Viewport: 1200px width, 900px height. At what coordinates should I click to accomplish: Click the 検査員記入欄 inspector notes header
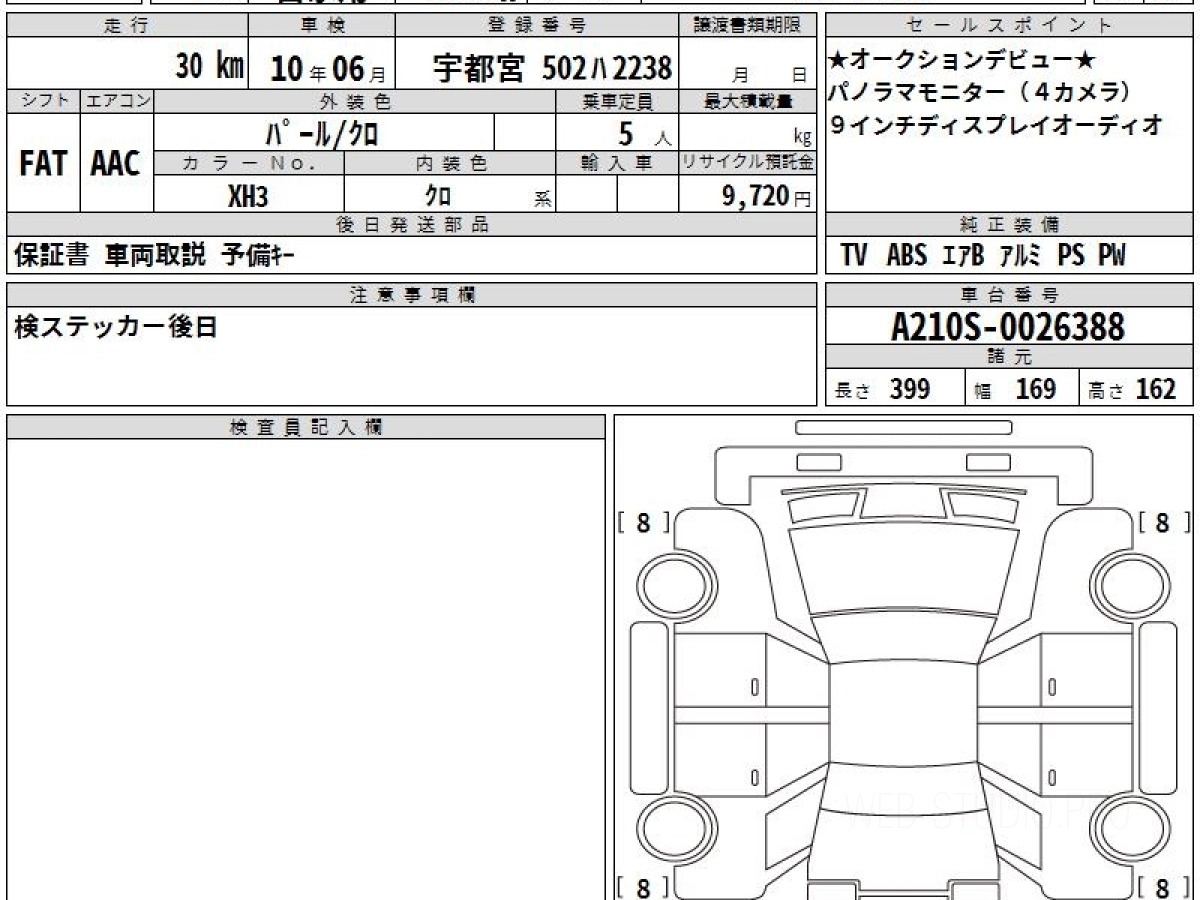(306, 427)
